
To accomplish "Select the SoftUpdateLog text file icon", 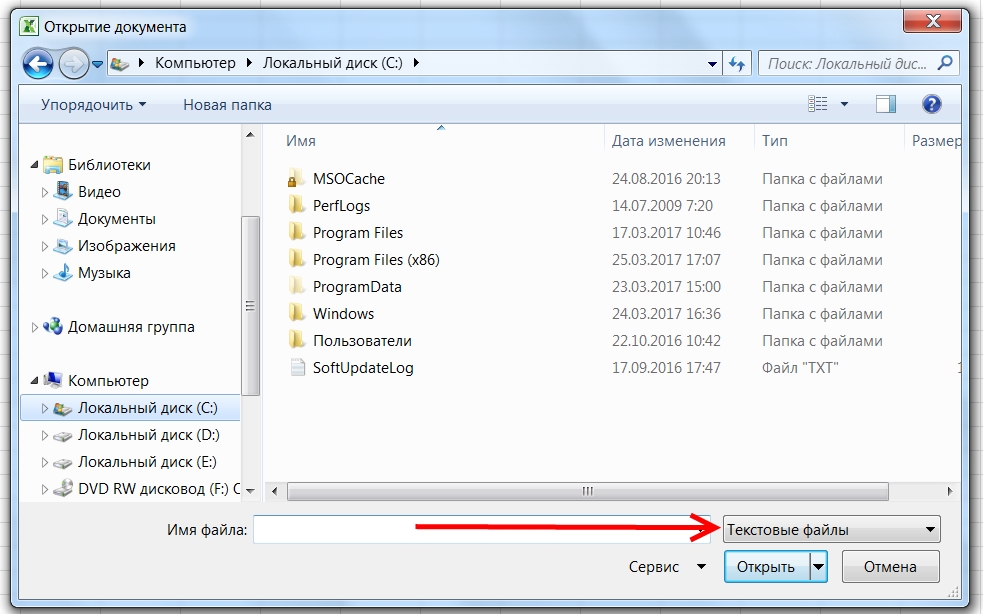I will [296, 367].
